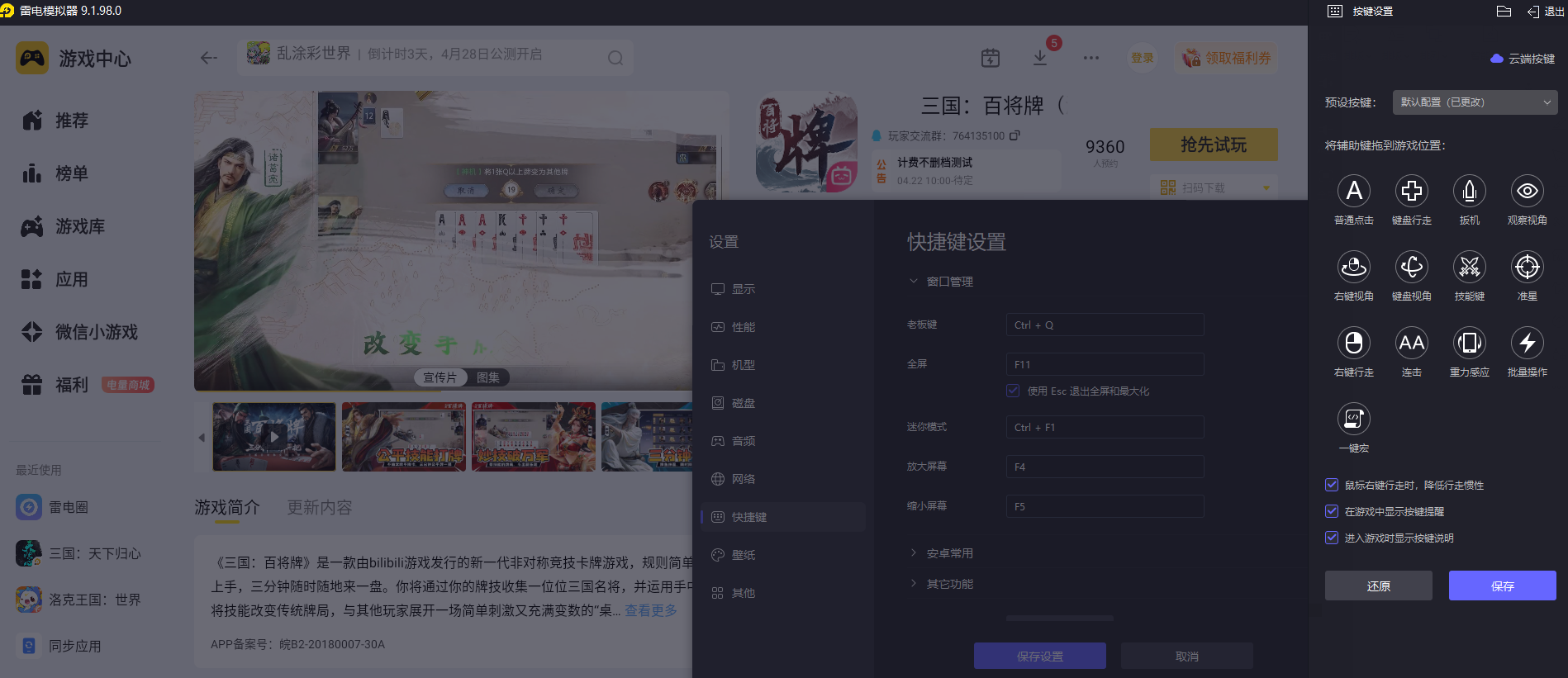Open the calendar check-in icon
Image resolution: width=1568 pixels, height=678 pixels.
click(990, 58)
